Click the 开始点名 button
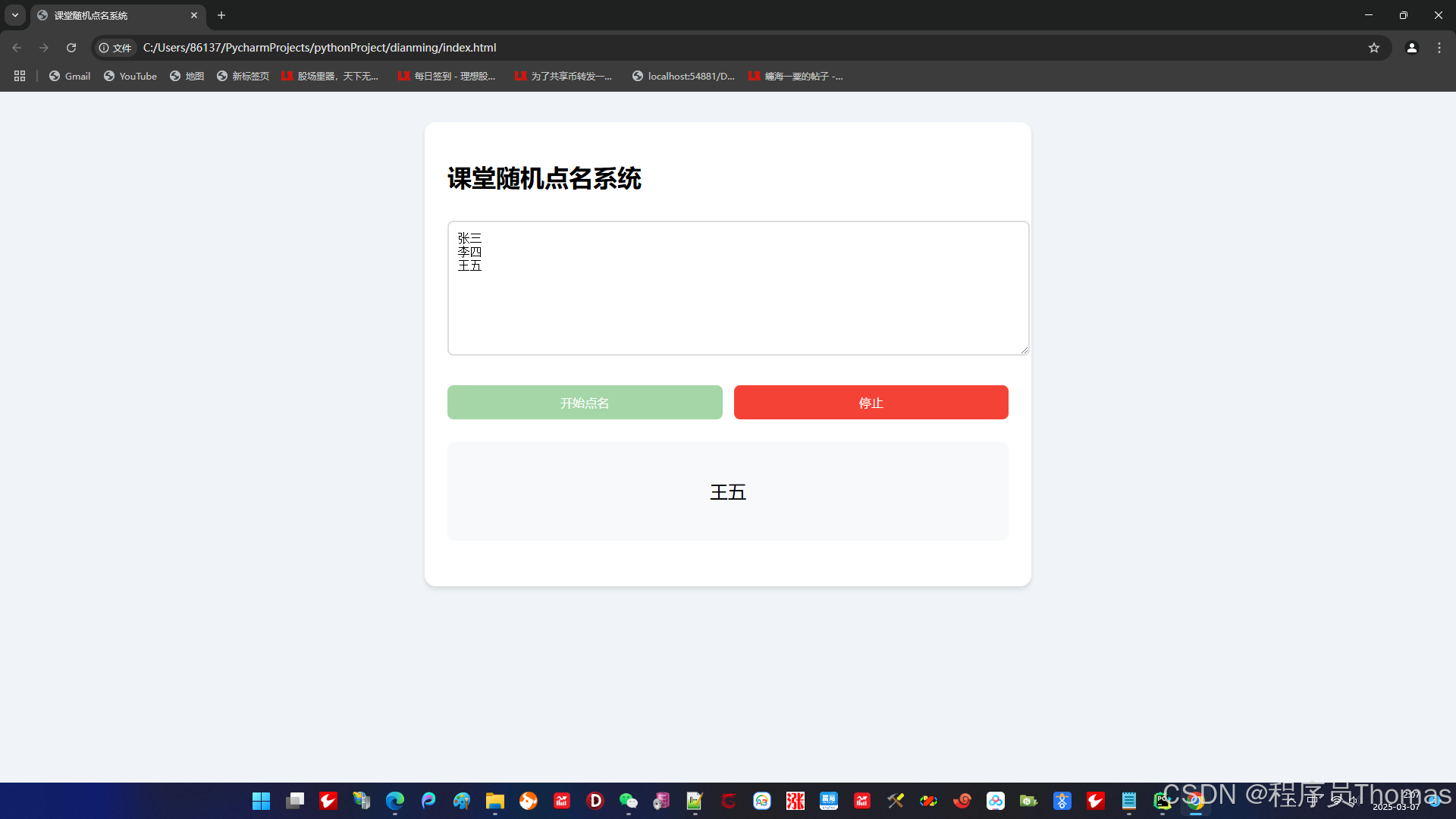The height and width of the screenshot is (819, 1456). (584, 403)
